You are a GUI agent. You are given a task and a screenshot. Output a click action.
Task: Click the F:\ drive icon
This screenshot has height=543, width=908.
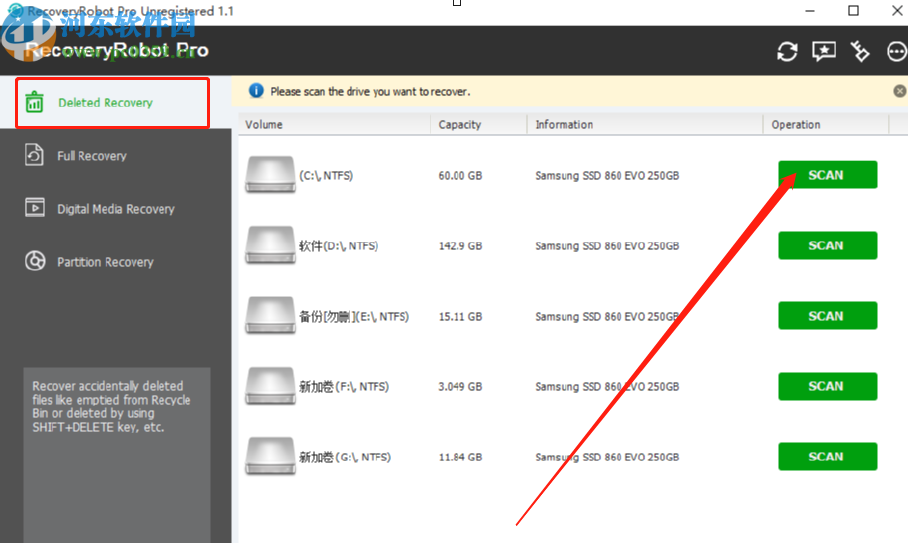(x=270, y=386)
